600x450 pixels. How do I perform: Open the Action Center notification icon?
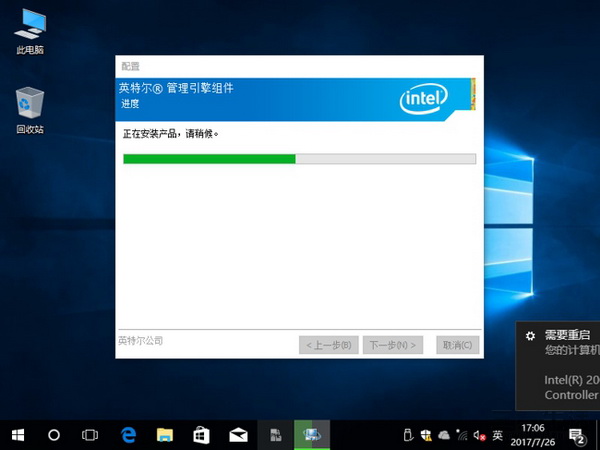(577, 435)
